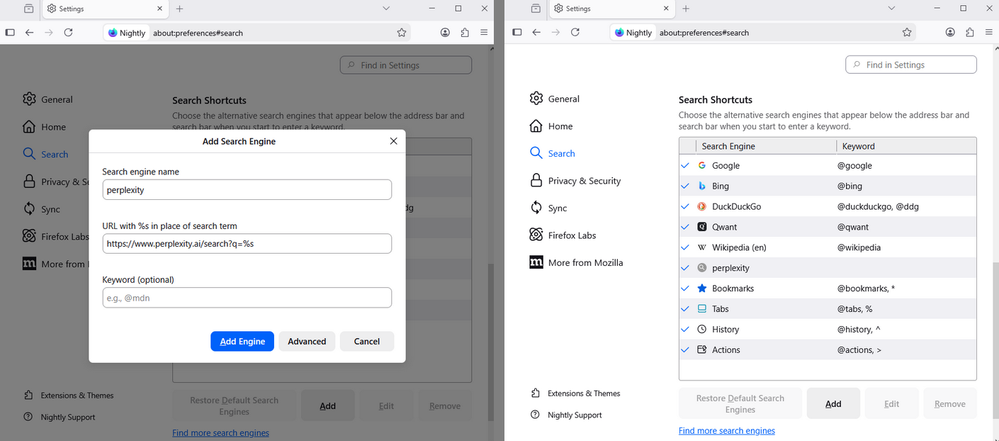Reload the page in the right window

click(575, 32)
